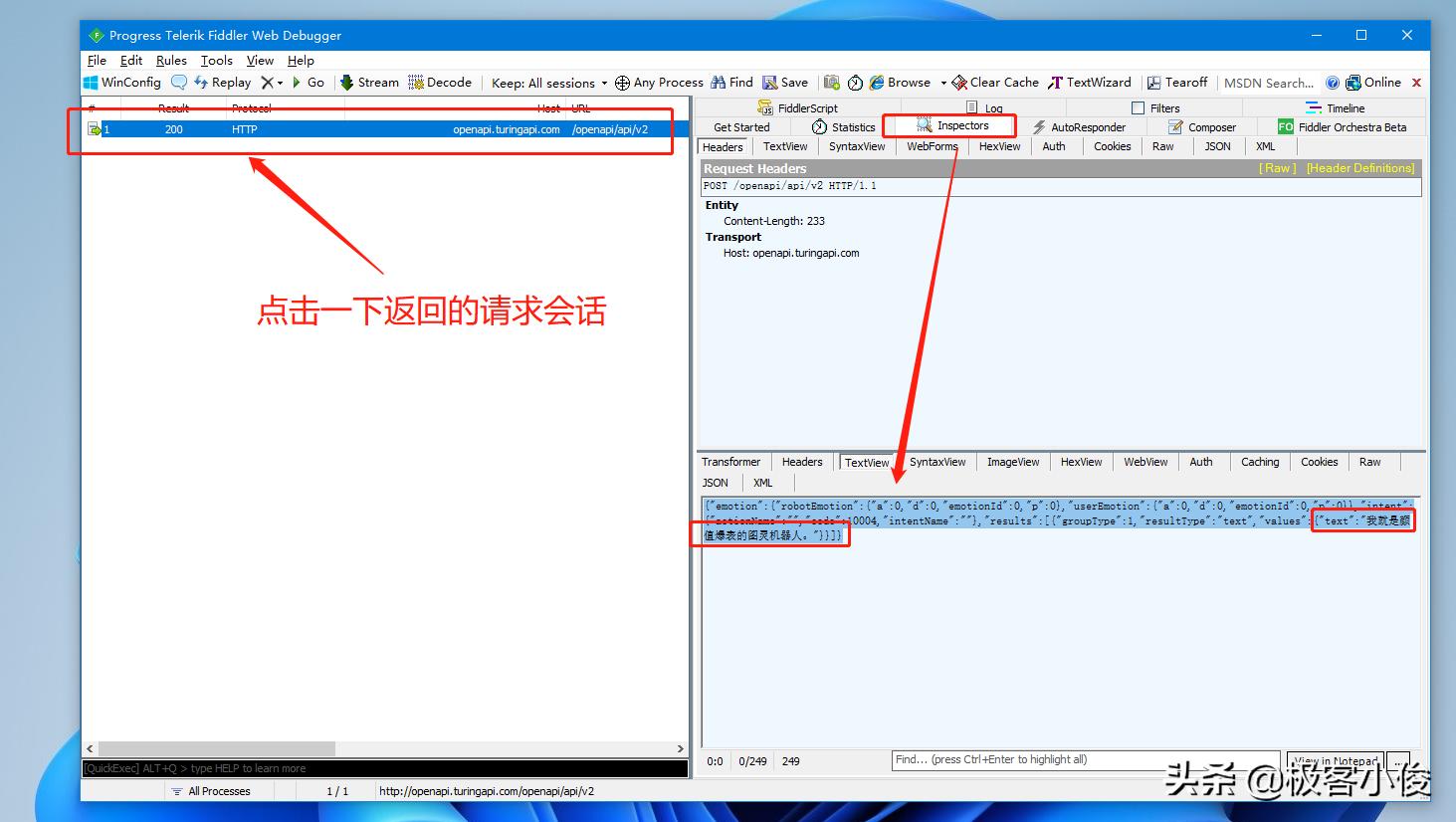Open the Inspectors tab
Viewport: 1456px width, 822px height.
[x=952, y=125]
